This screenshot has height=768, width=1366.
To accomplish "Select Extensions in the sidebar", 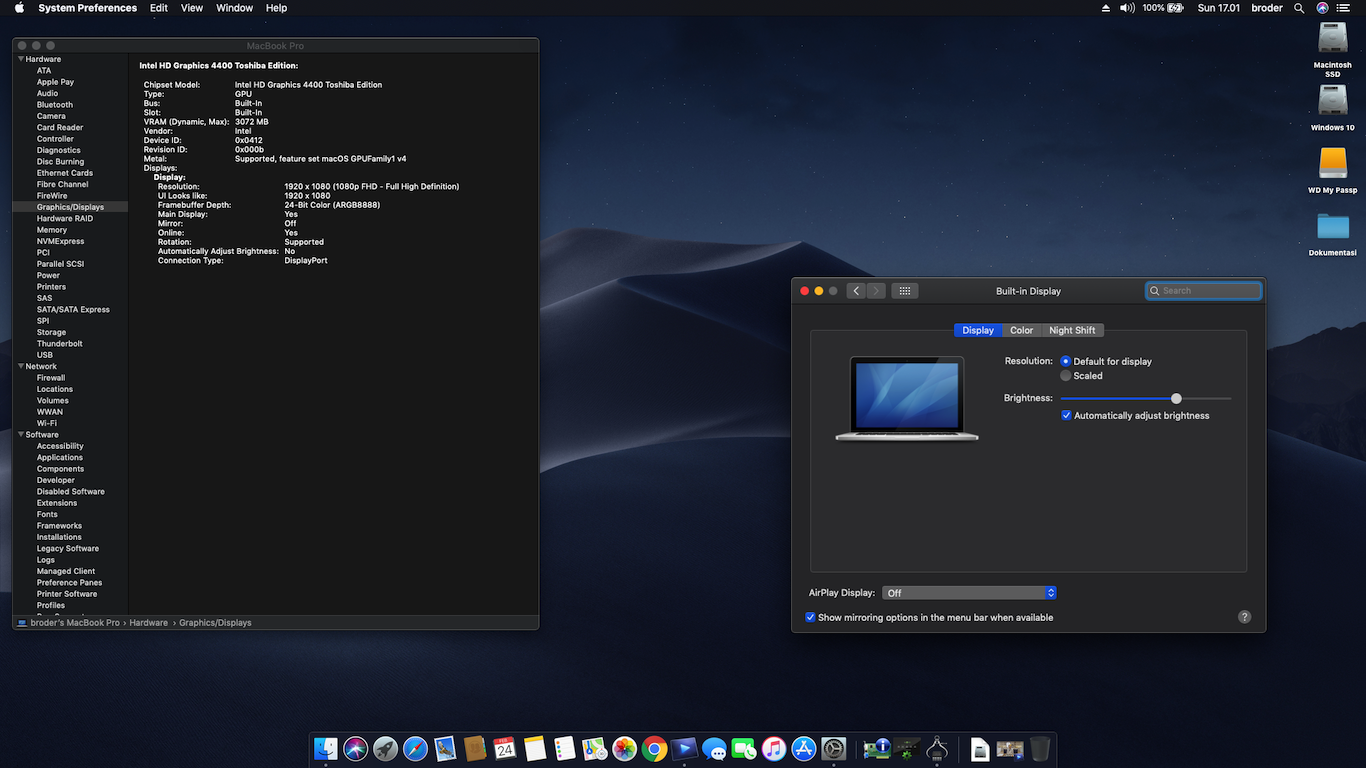I will coord(57,503).
